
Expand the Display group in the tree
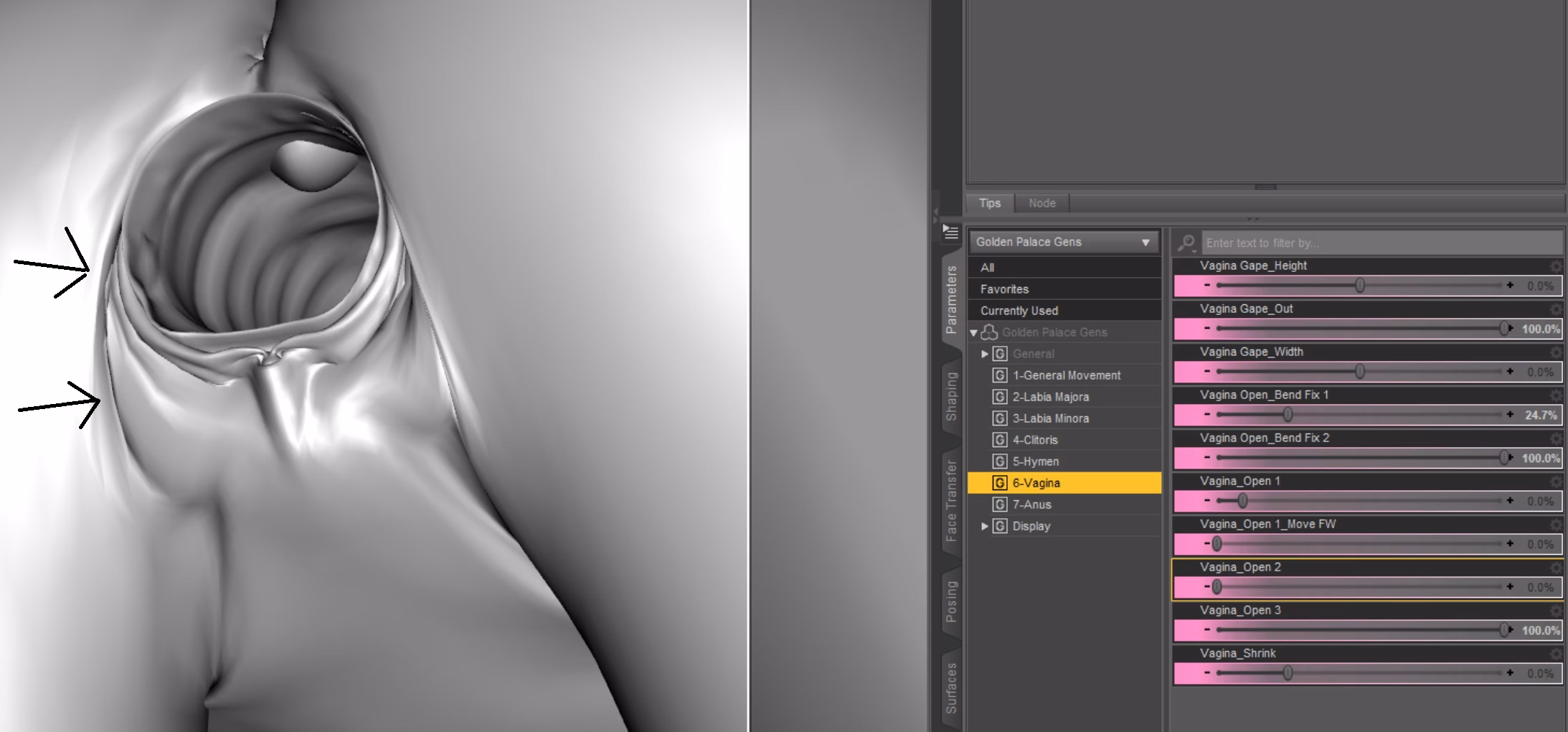click(985, 526)
